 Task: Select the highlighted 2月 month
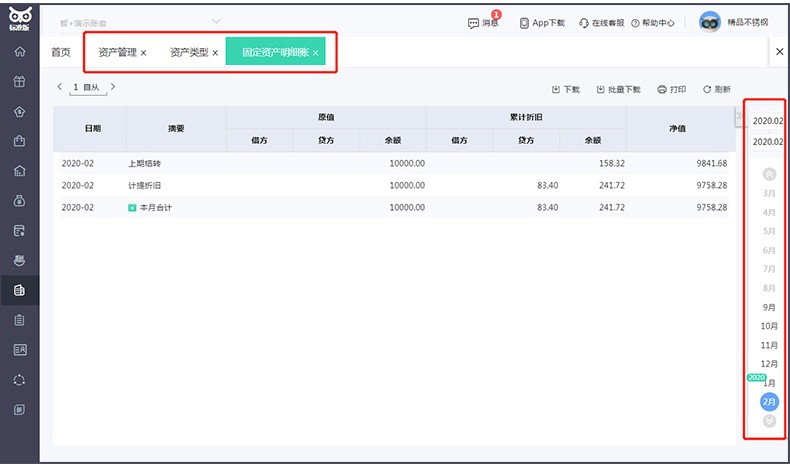click(x=769, y=401)
